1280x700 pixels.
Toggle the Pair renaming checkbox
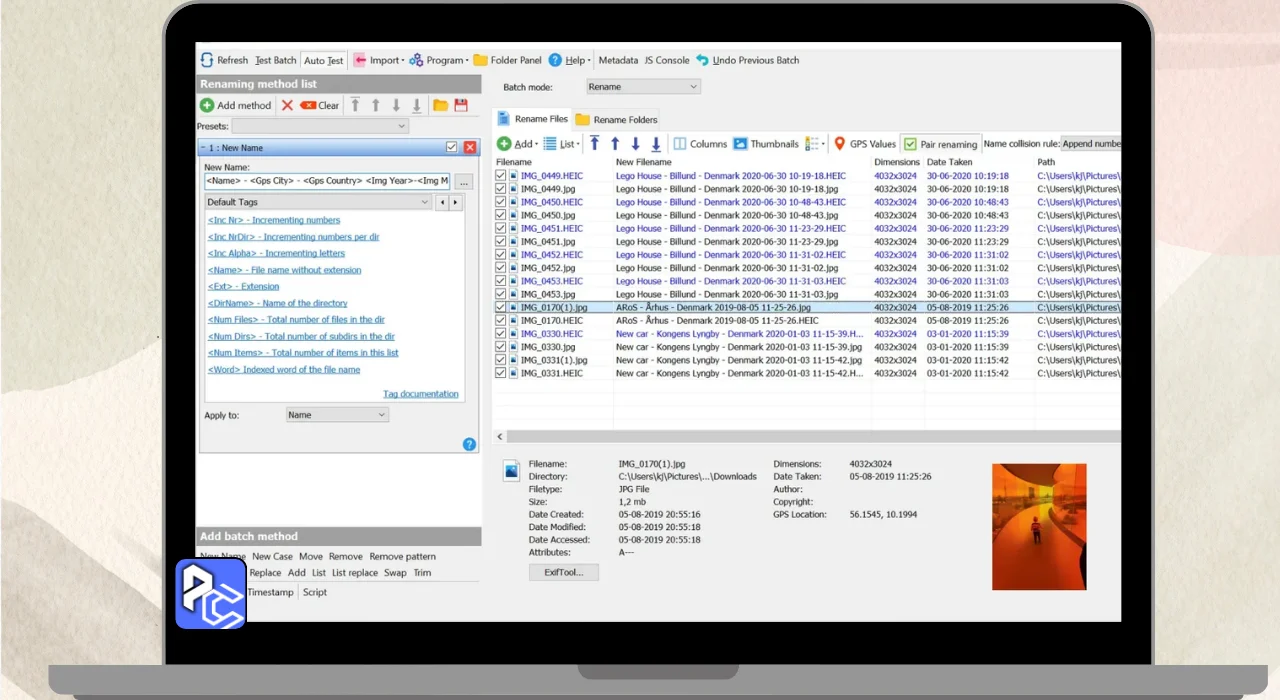coord(910,144)
